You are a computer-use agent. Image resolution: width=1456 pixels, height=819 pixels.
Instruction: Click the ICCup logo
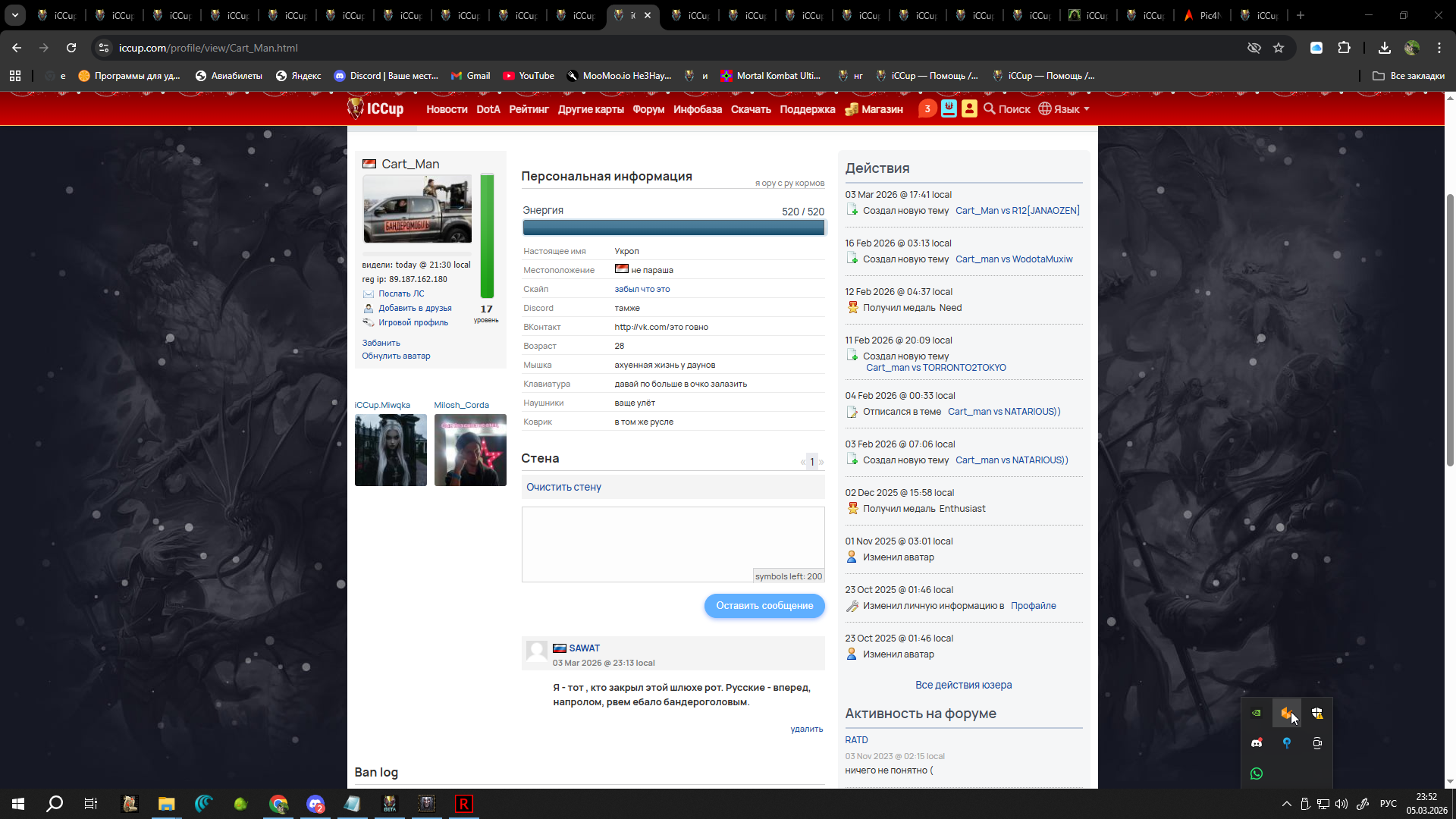375,108
